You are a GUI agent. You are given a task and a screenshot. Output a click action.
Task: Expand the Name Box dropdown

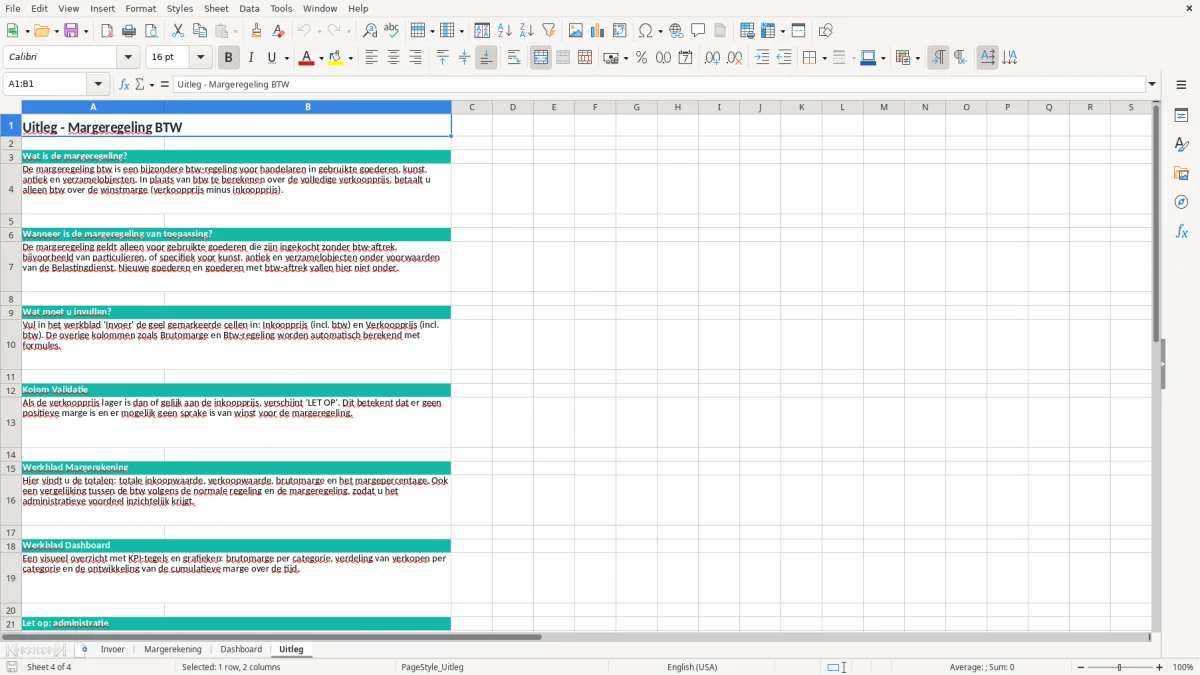click(98, 84)
